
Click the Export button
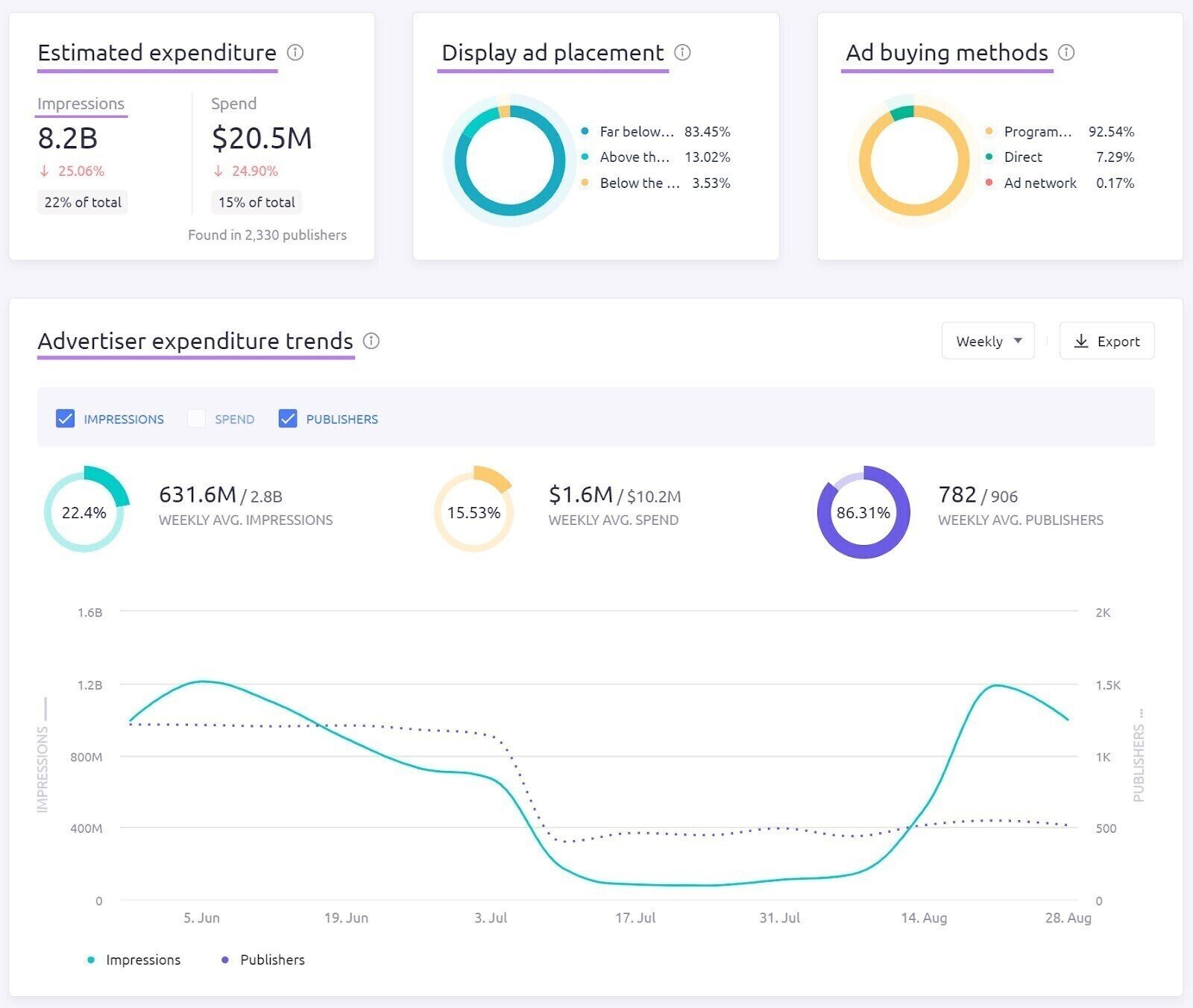(x=1107, y=341)
